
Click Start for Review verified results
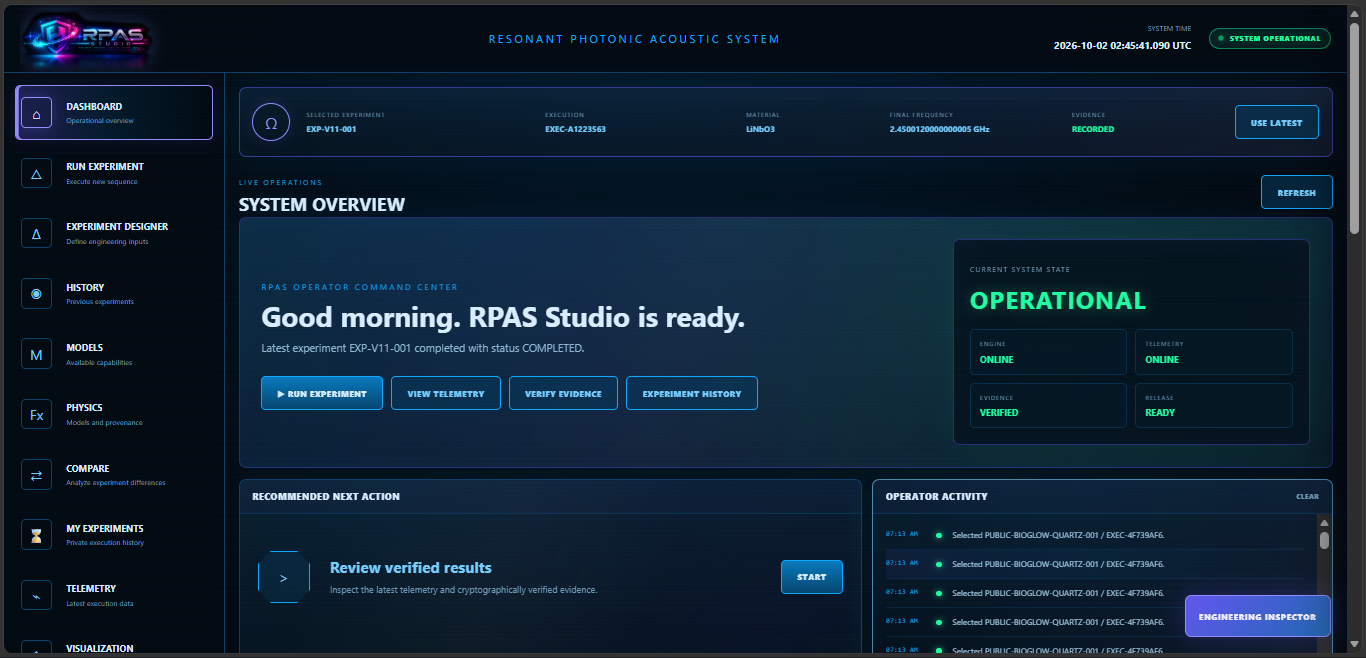(812, 577)
